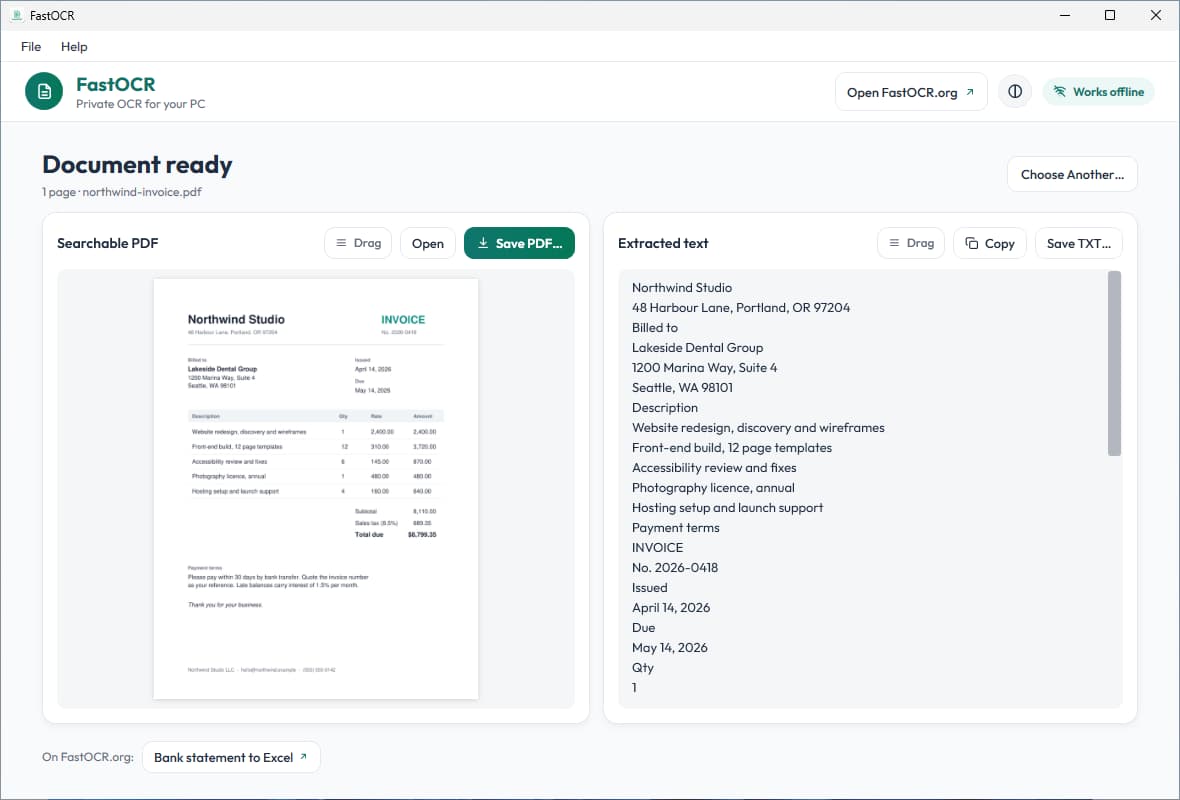This screenshot has width=1180, height=800.
Task: Click the 'Extracted text' panel title
Action: (x=663, y=243)
